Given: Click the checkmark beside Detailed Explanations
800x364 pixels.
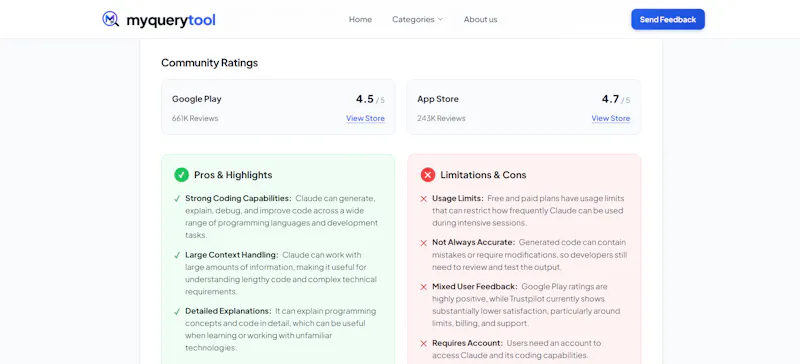Looking at the screenshot, I should 177,311.
